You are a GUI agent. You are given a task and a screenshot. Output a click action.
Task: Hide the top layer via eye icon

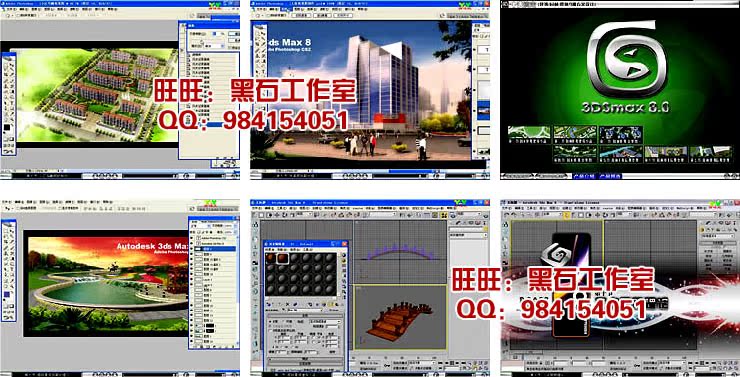click(192, 239)
